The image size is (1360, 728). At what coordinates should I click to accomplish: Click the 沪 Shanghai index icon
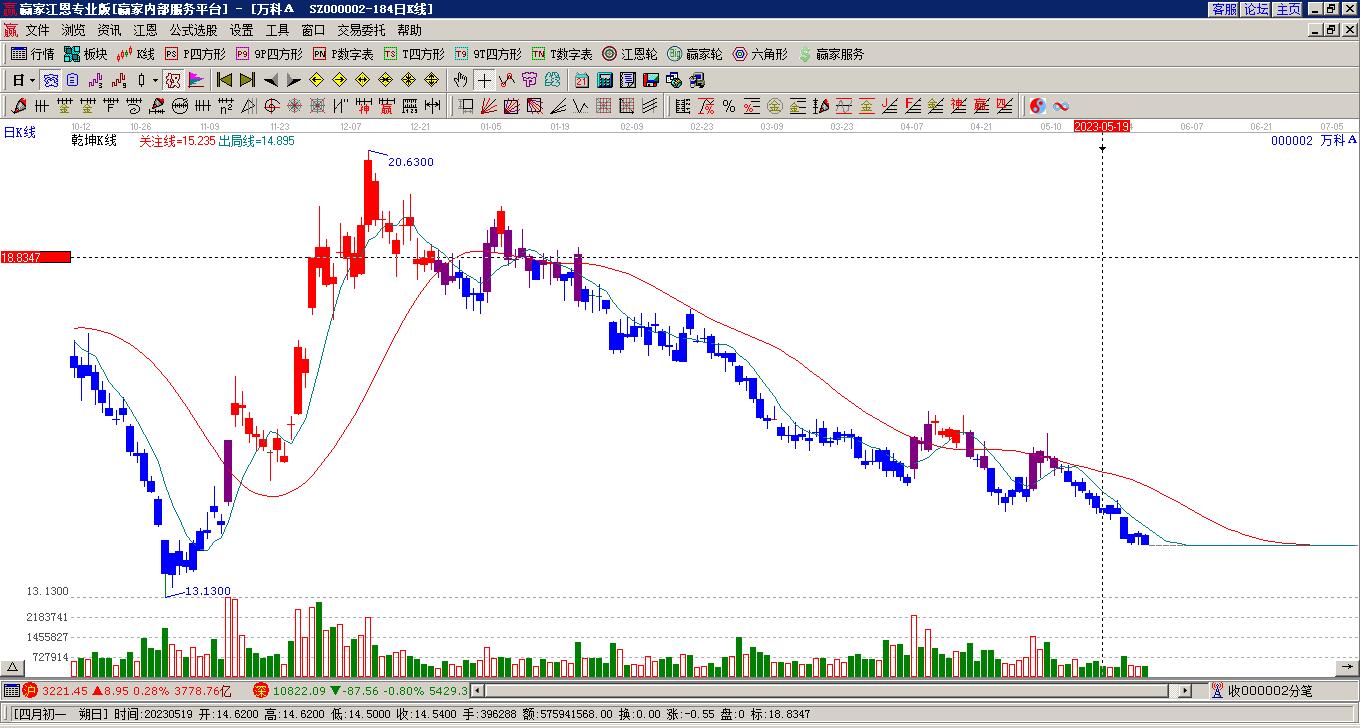(30, 690)
